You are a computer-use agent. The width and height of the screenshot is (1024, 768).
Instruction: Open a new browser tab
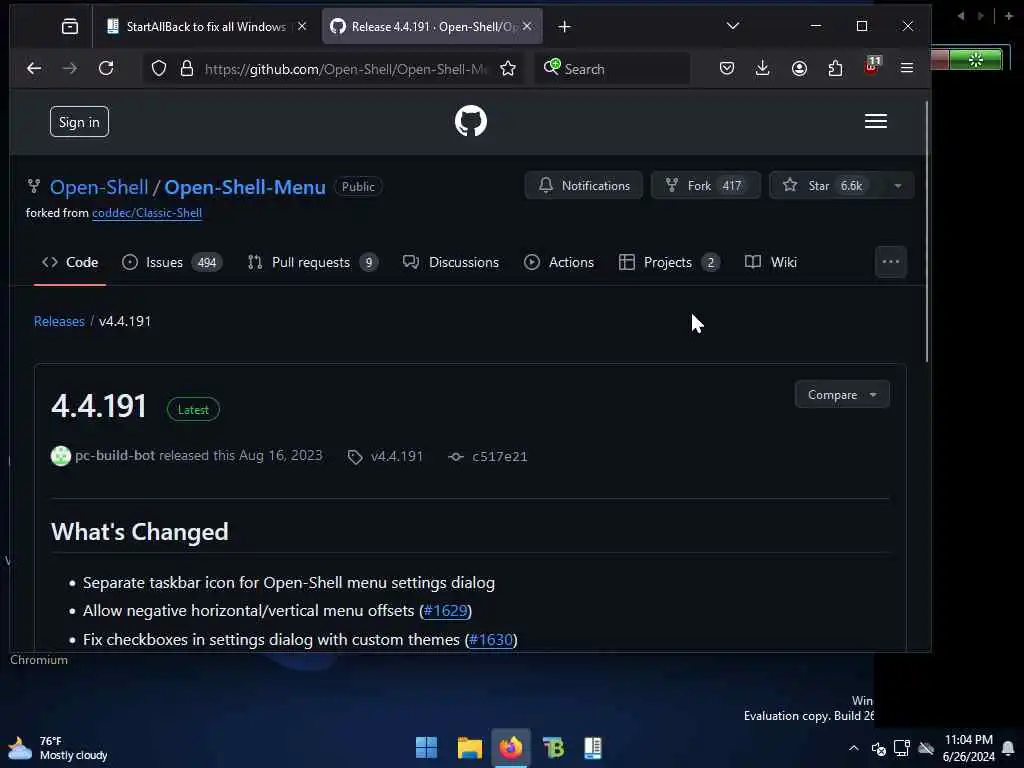564,26
